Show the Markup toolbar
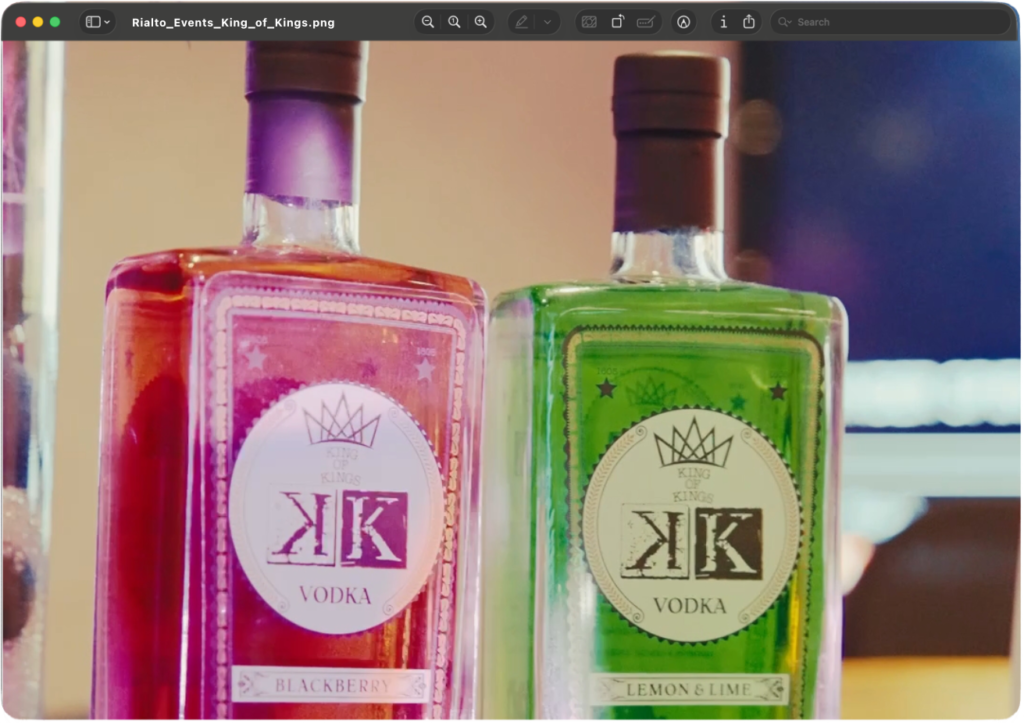The image size is (1024, 723). click(683, 22)
